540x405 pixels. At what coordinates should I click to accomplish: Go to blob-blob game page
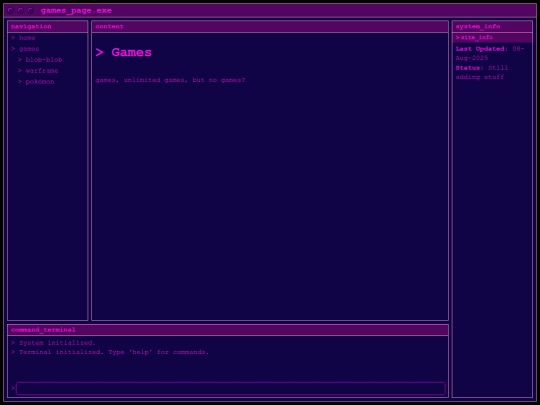pos(44,60)
